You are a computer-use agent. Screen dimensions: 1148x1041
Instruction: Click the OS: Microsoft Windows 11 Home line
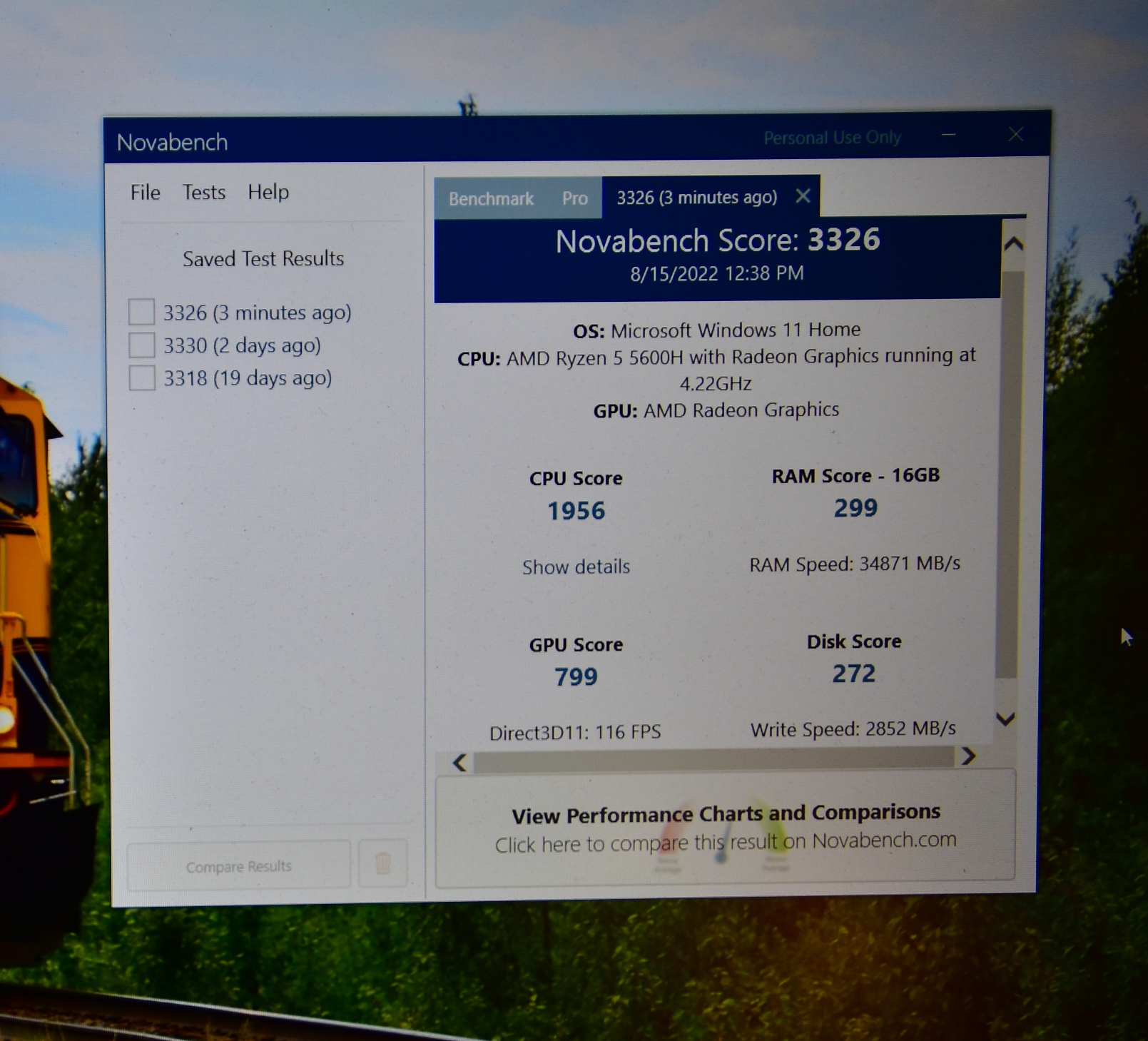click(x=716, y=330)
